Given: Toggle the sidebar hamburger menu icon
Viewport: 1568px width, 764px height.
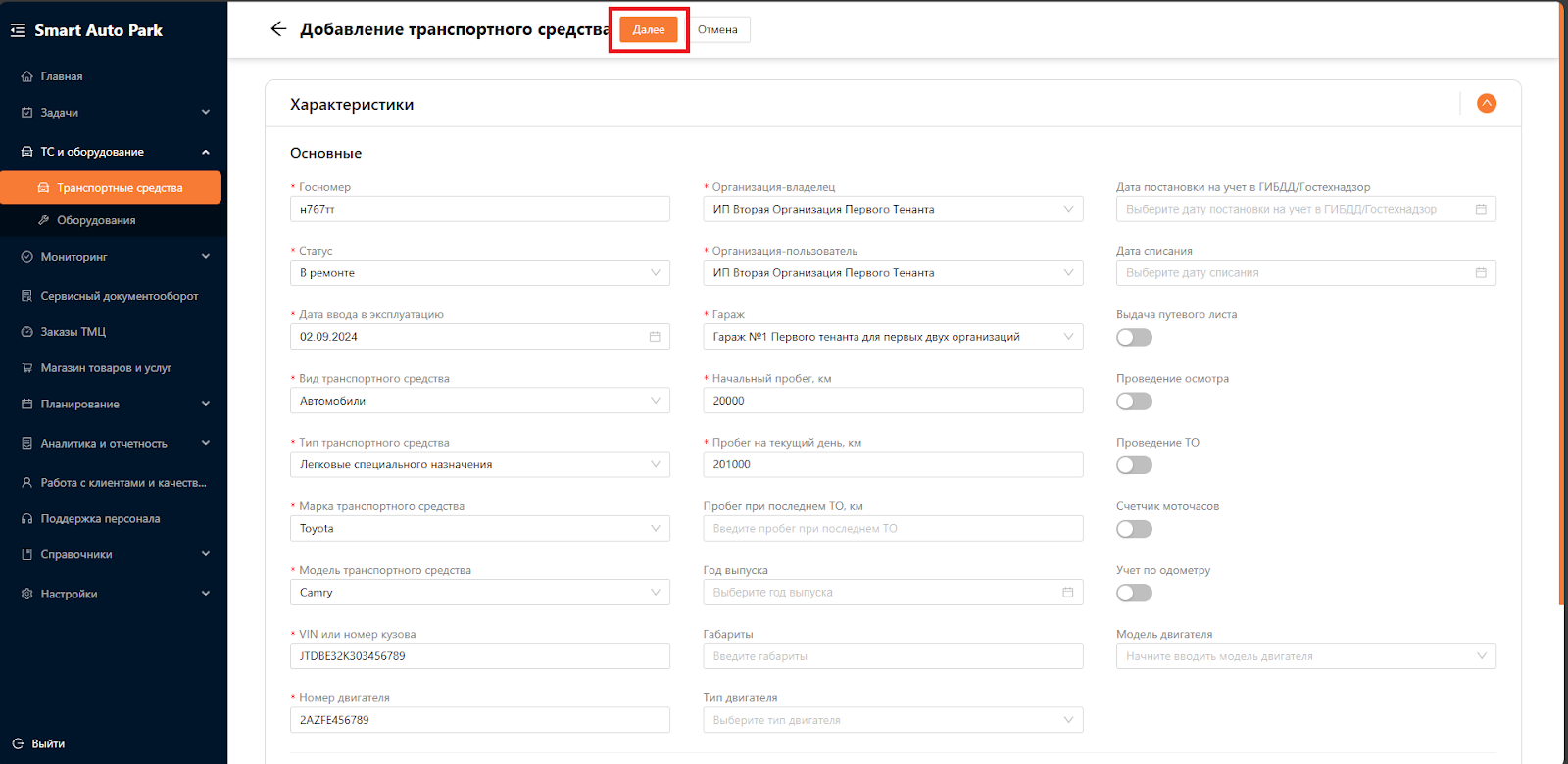Looking at the screenshot, I should pyautogui.click(x=18, y=30).
